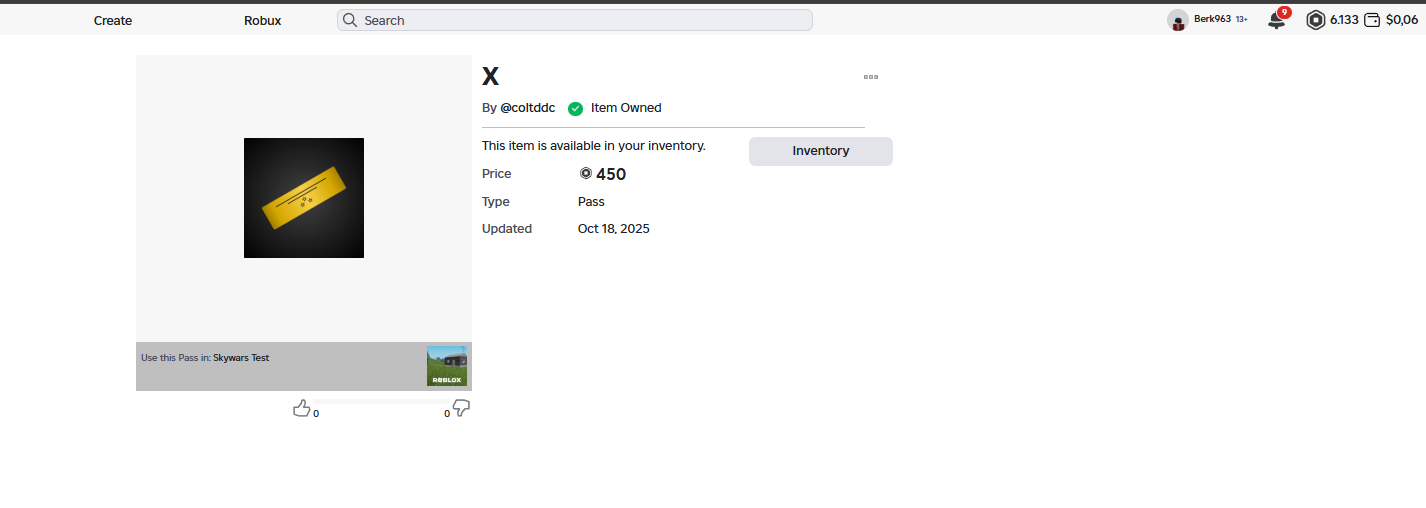Open the notifications bell
The width and height of the screenshot is (1426, 508).
(1276, 20)
